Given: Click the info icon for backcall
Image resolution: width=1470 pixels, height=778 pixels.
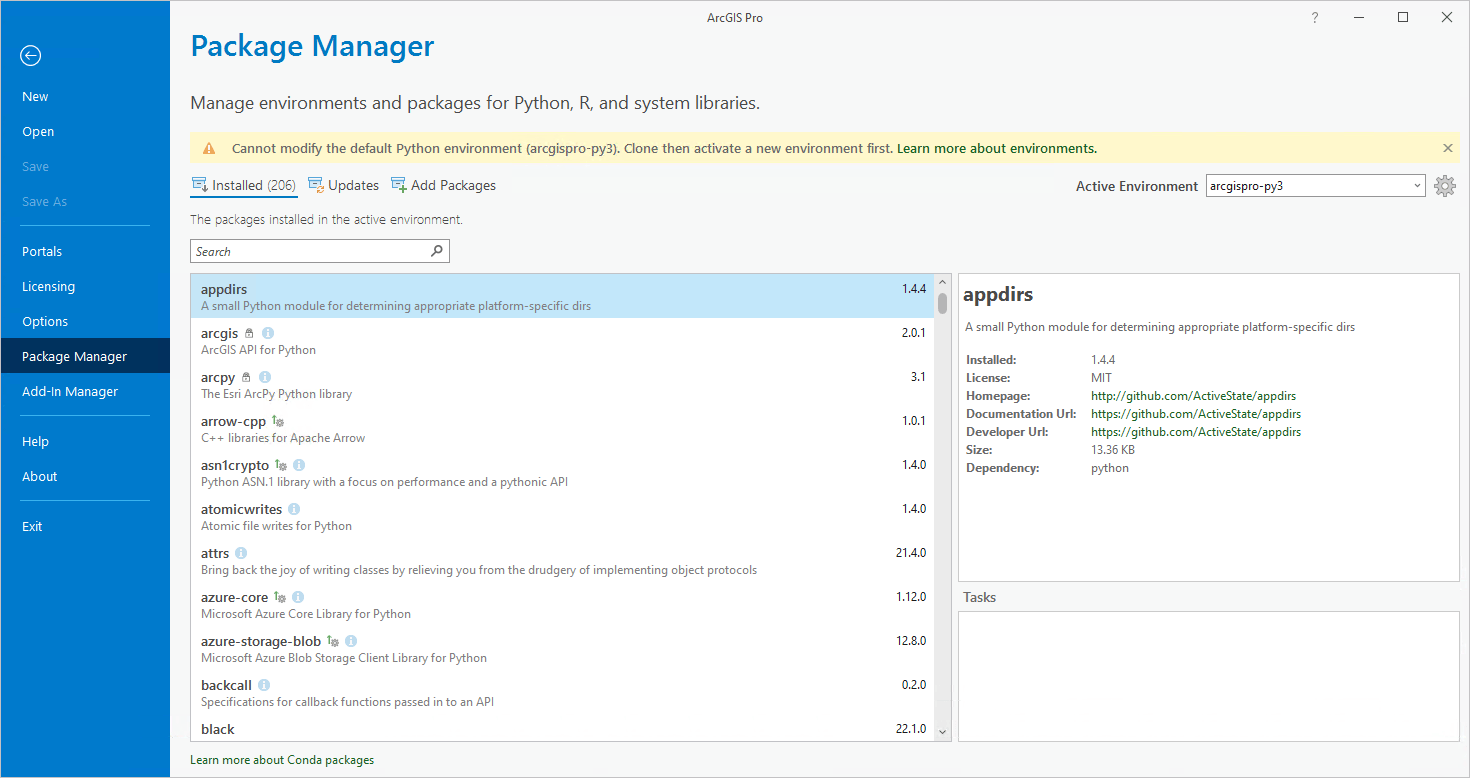Looking at the screenshot, I should (x=263, y=684).
